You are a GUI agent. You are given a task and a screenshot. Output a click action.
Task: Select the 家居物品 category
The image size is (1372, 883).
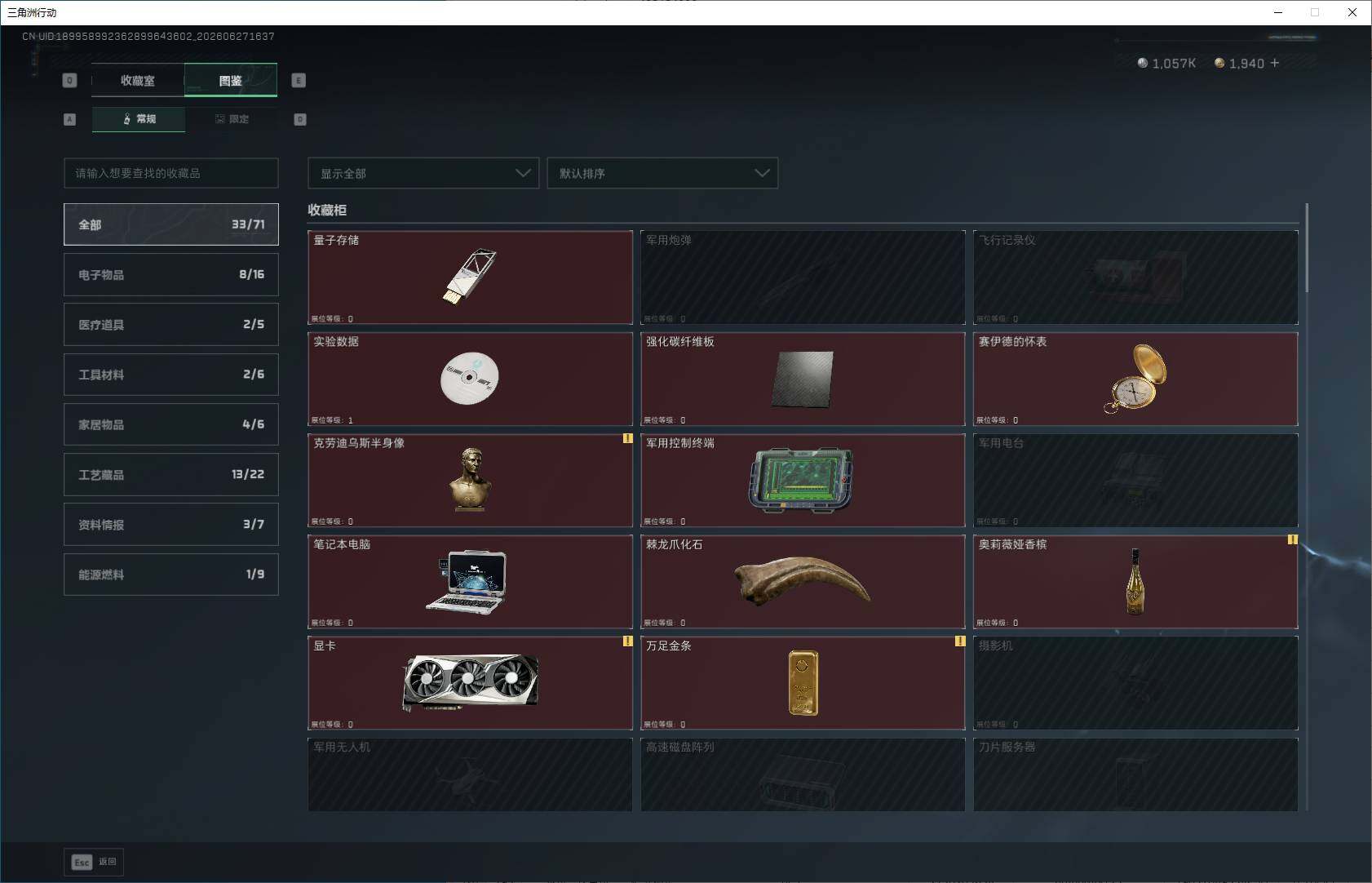(x=171, y=424)
